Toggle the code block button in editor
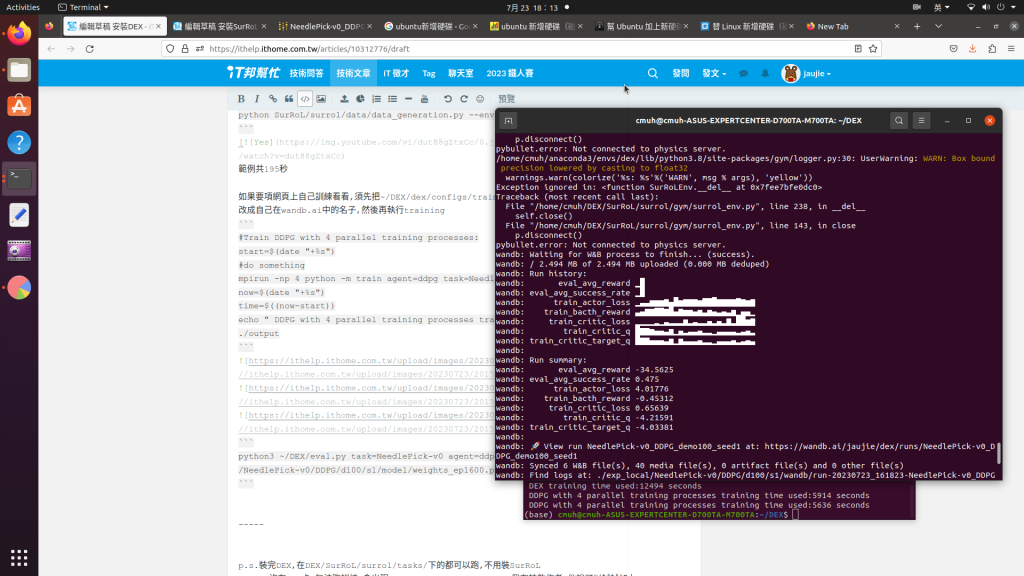The image size is (1024, 576). 305,99
